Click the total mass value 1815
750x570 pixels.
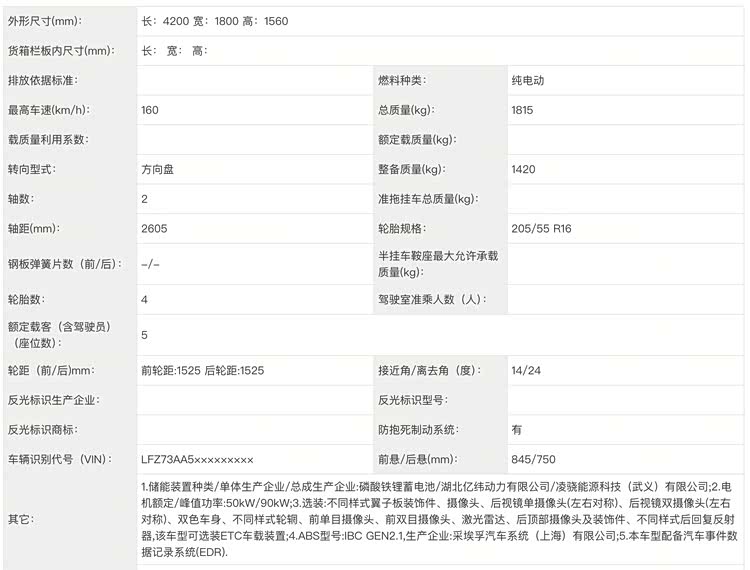(x=523, y=110)
